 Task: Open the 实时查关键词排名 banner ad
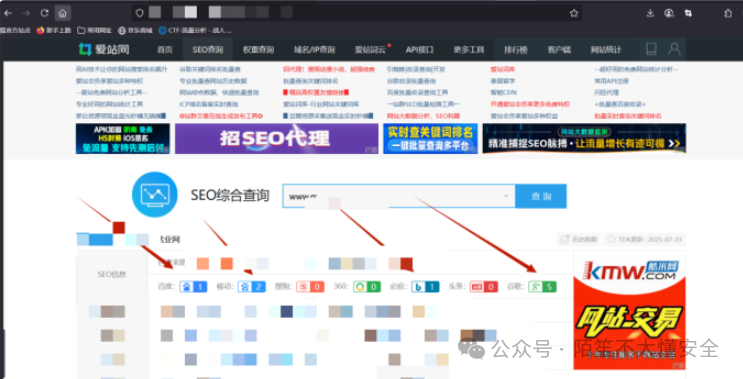pos(430,138)
